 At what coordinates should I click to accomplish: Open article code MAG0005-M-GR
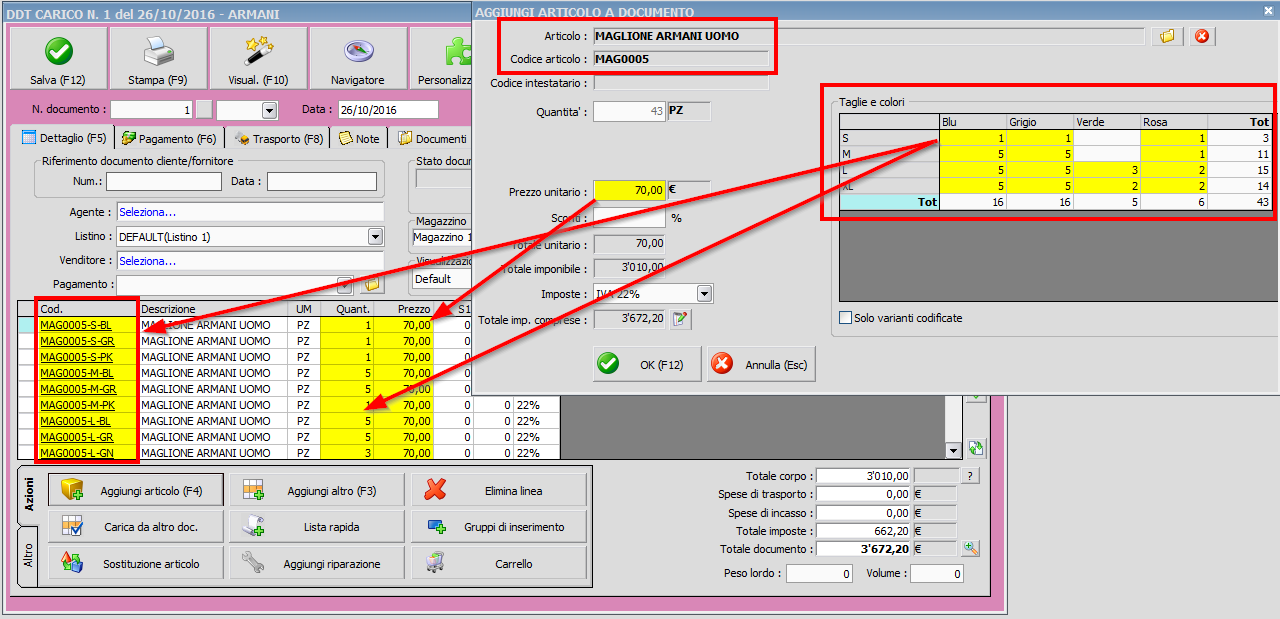(x=78, y=389)
